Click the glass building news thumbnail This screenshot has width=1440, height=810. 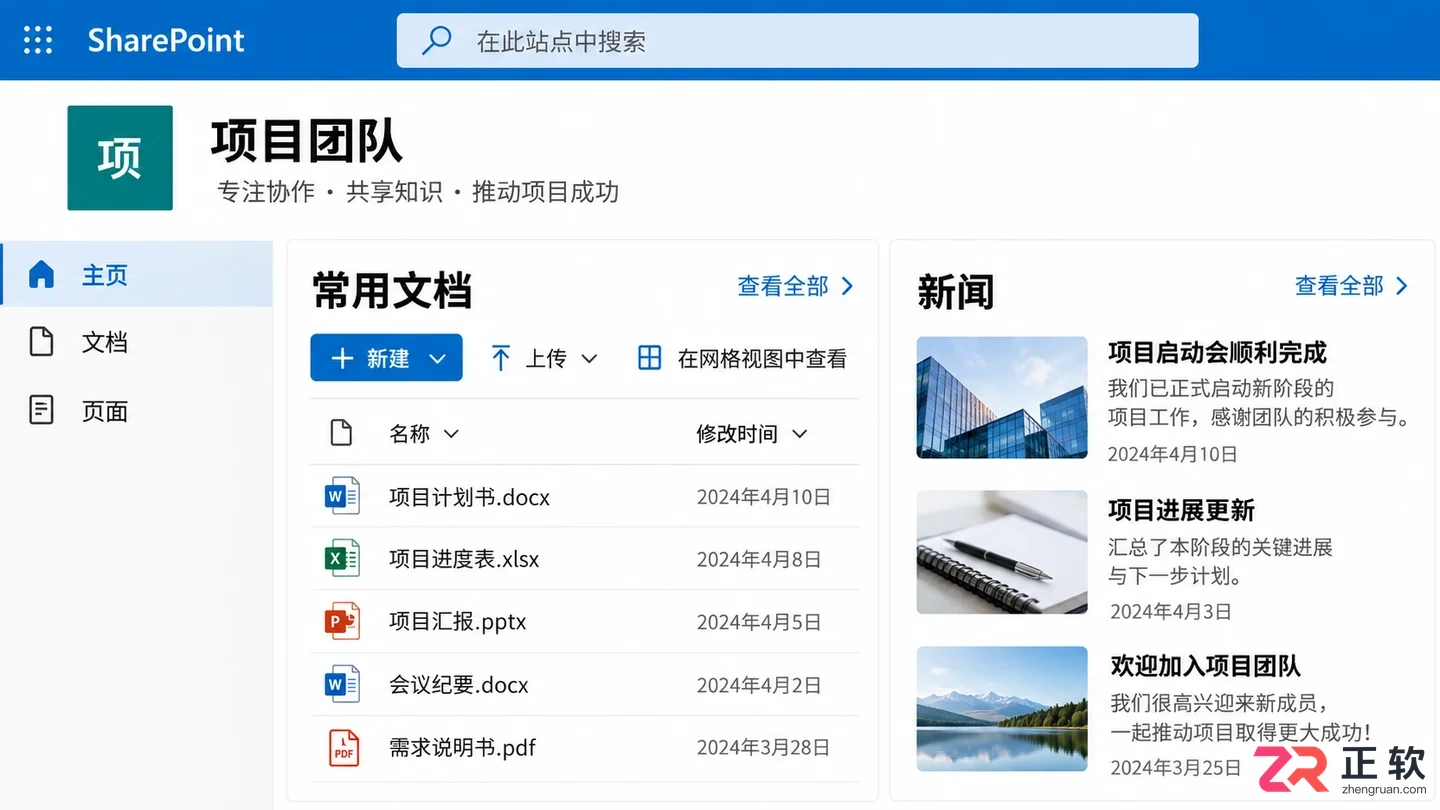point(1001,397)
